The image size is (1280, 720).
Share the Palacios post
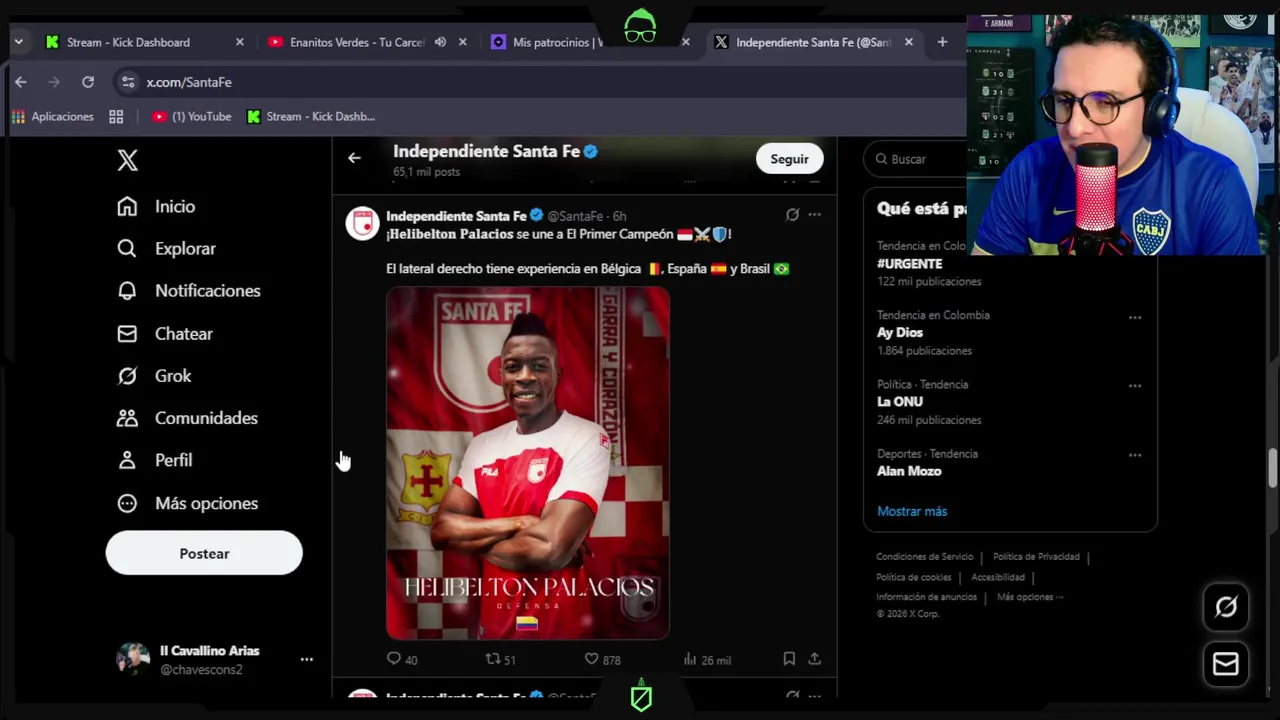tap(815, 659)
